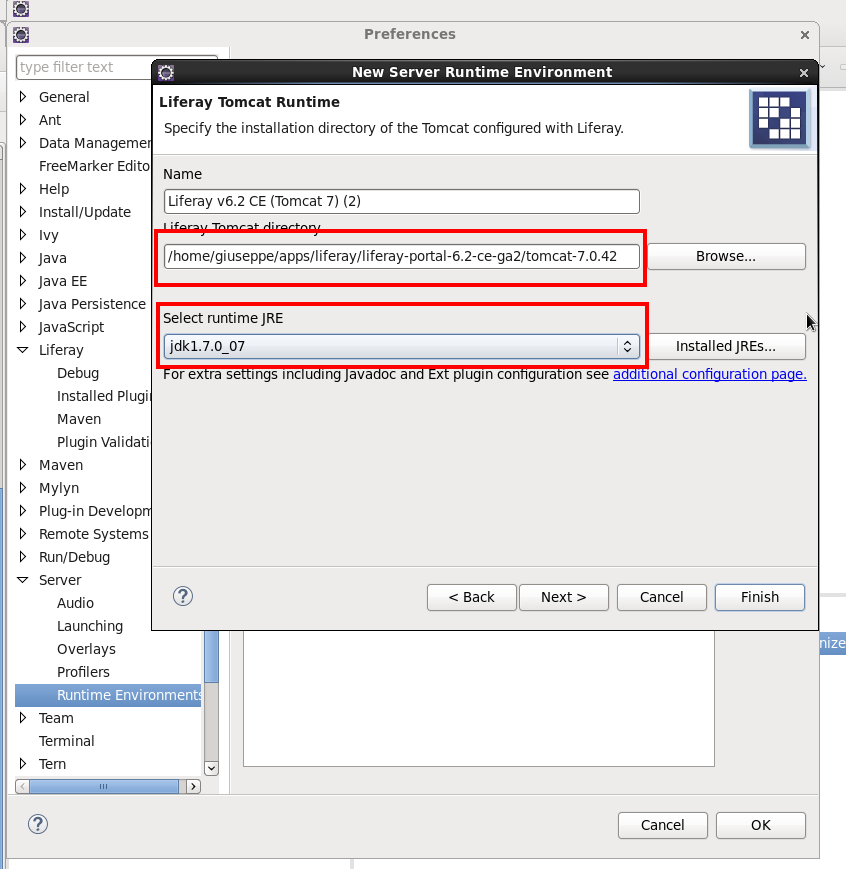Image resolution: width=846 pixels, height=869 pixels.
Task: Select Overlays under Server
Action: 86,649
